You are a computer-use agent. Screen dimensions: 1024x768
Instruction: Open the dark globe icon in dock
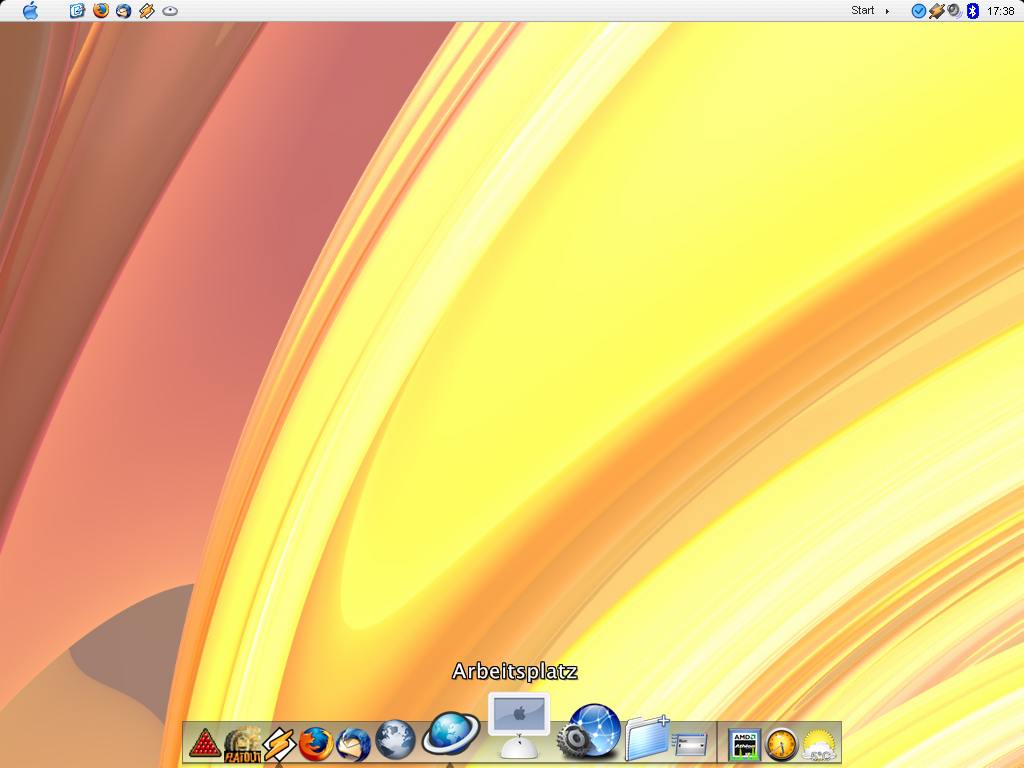395,741
